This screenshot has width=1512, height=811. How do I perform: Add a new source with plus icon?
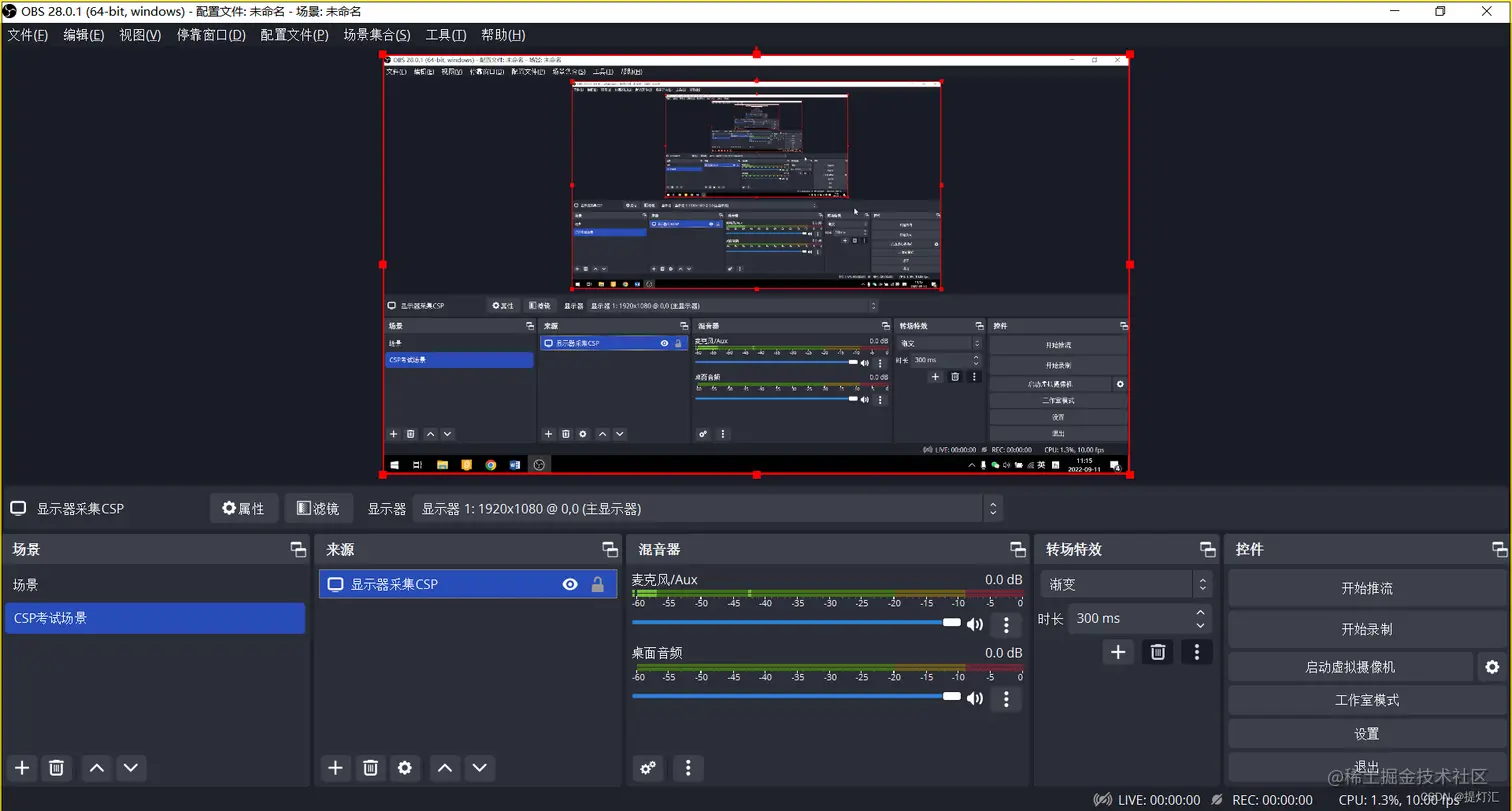336,768
